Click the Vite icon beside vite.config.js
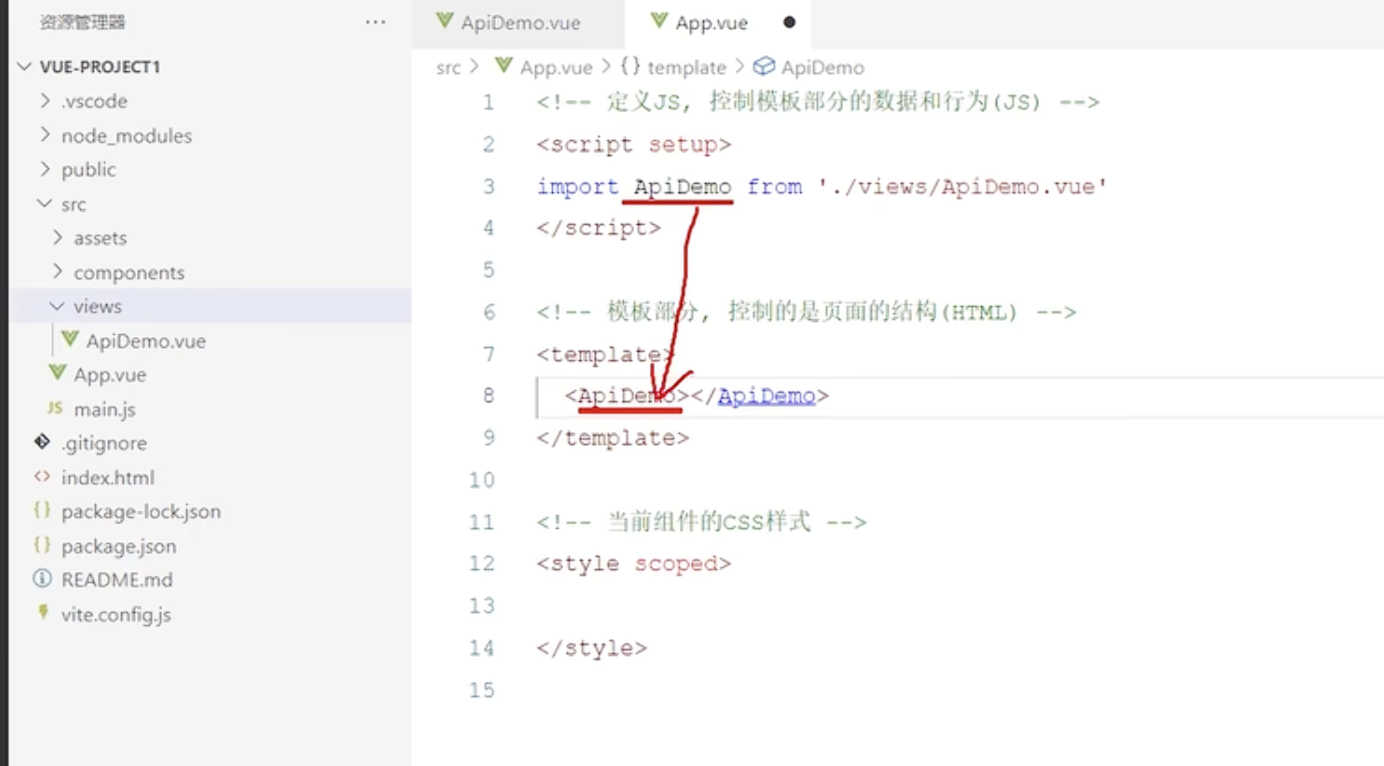 [x=42, y=613]
